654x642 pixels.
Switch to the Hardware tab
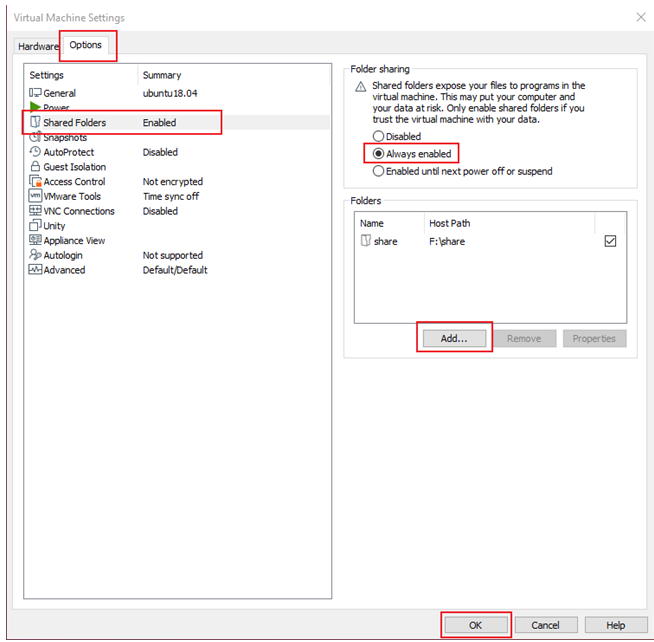pos(38,46)
